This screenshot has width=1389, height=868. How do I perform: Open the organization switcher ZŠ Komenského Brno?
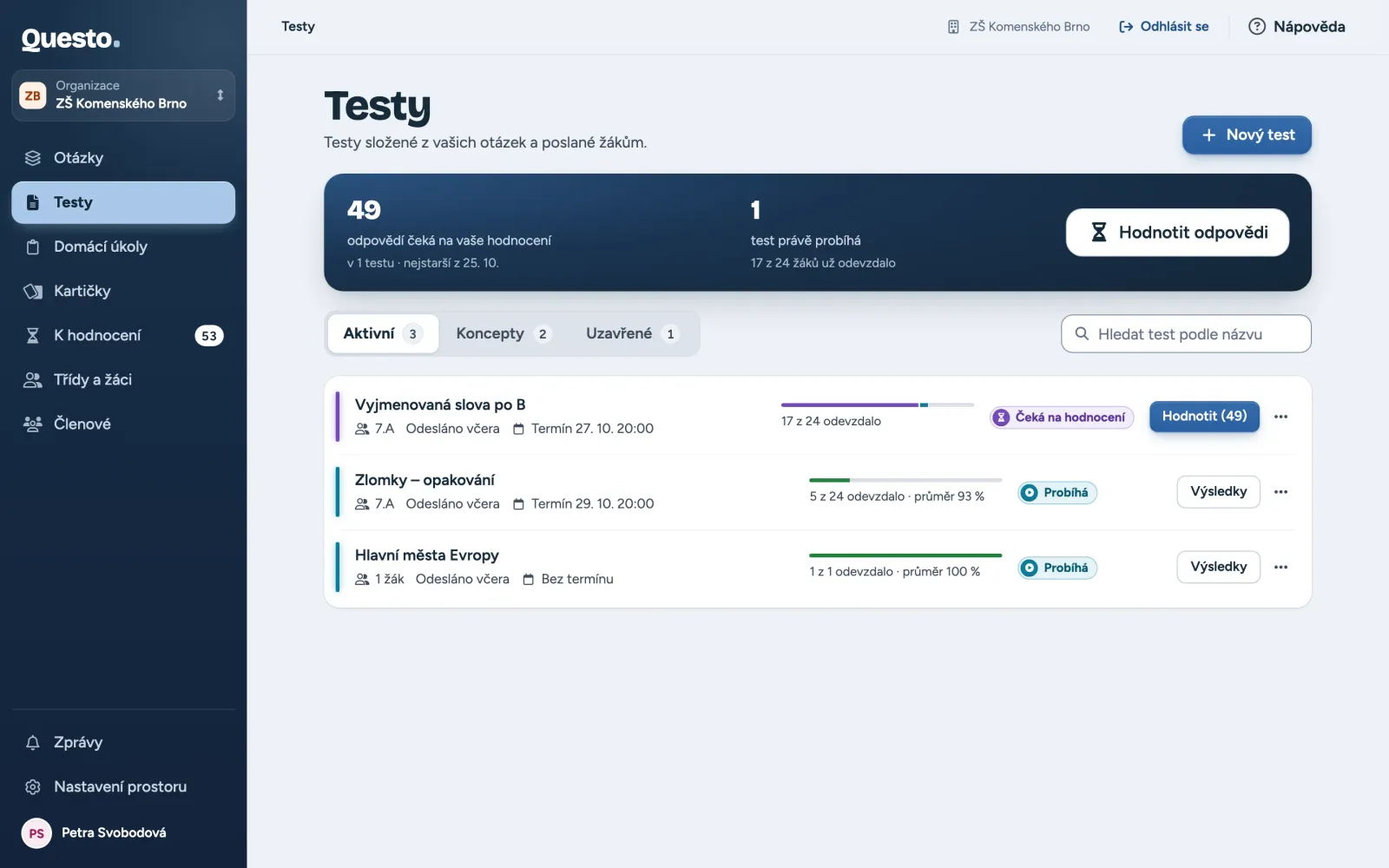pyautogui.click(x=123, y=95)
